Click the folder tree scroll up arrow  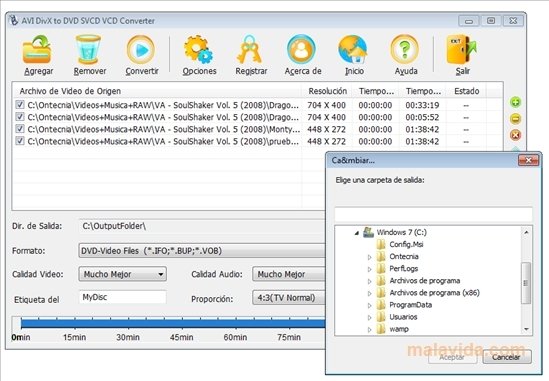(x=526, y=233)
